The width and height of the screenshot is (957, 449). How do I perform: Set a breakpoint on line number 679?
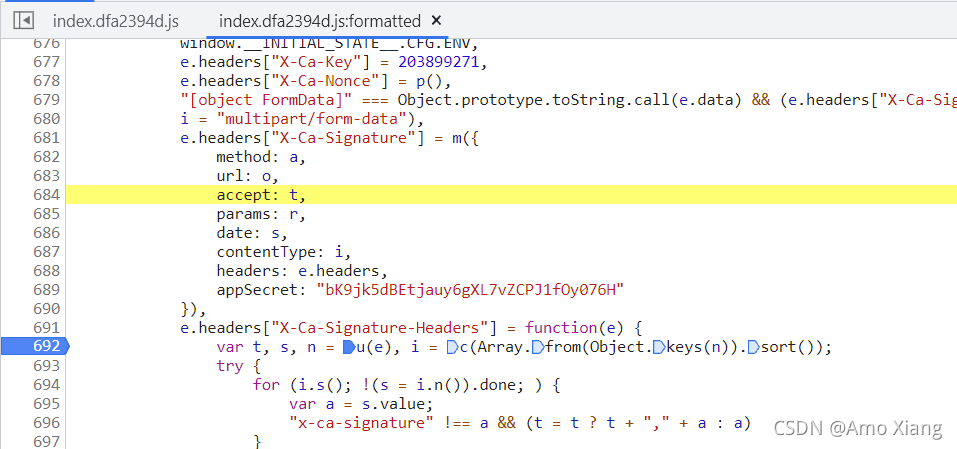[47, 99]
